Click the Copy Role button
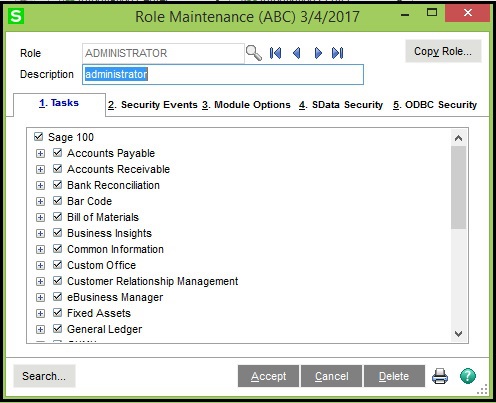 pyautogui.click(x=443, y=51)
